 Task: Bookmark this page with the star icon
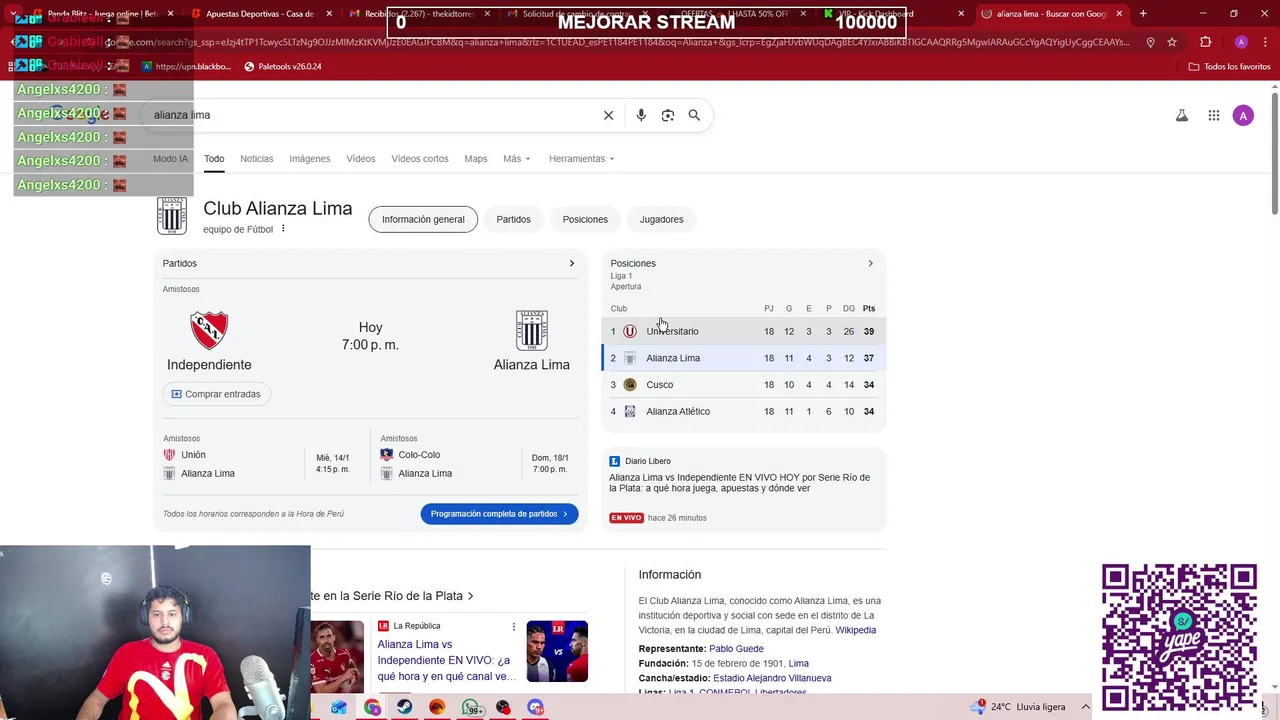[x=1172, y=42]
